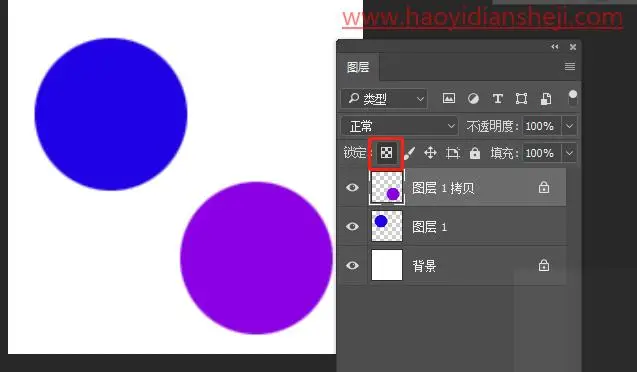Open the 类型 filter type dropdown
The image size is (637, 372).
tap(384, 99)
